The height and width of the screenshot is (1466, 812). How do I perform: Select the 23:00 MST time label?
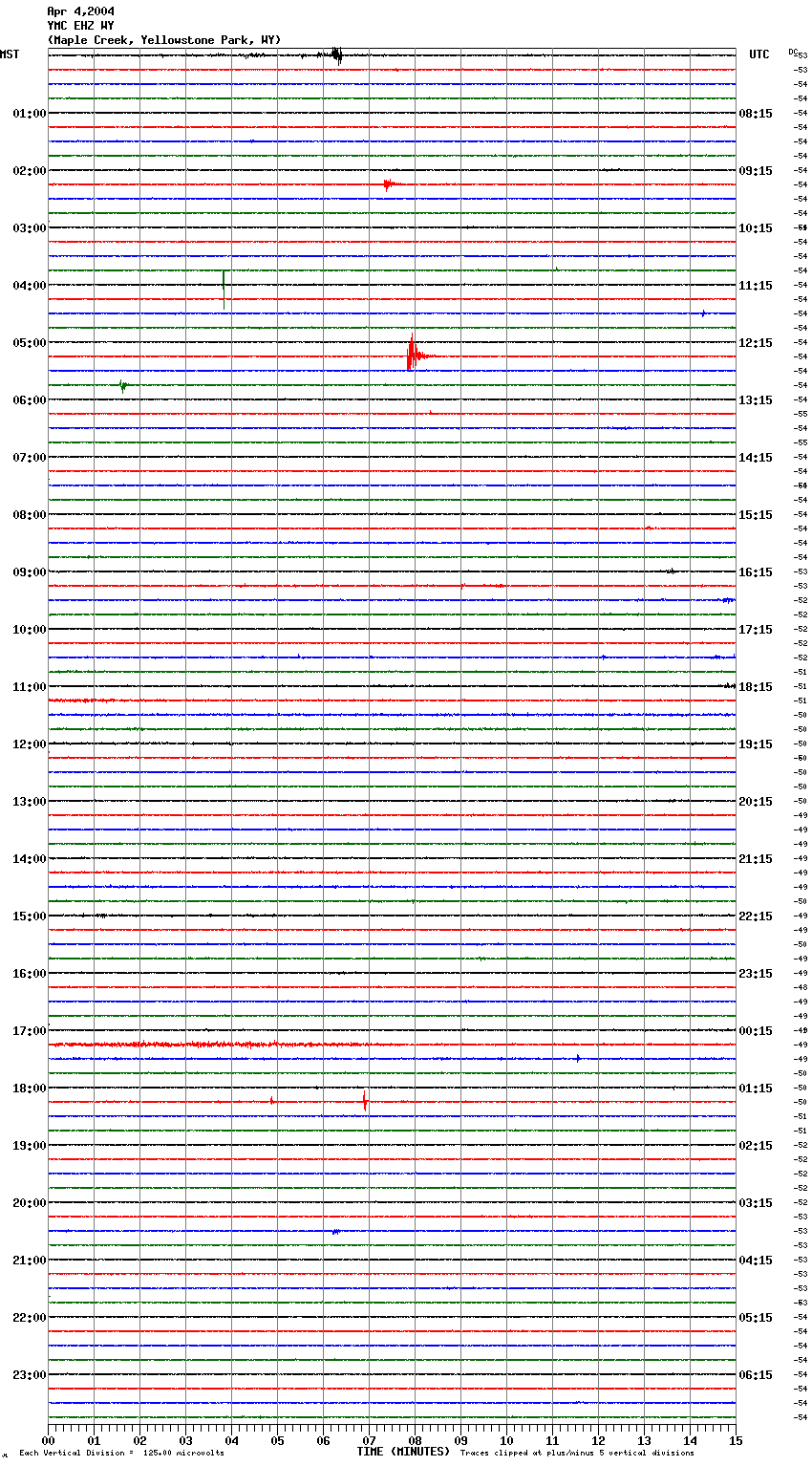(30, 1375)
